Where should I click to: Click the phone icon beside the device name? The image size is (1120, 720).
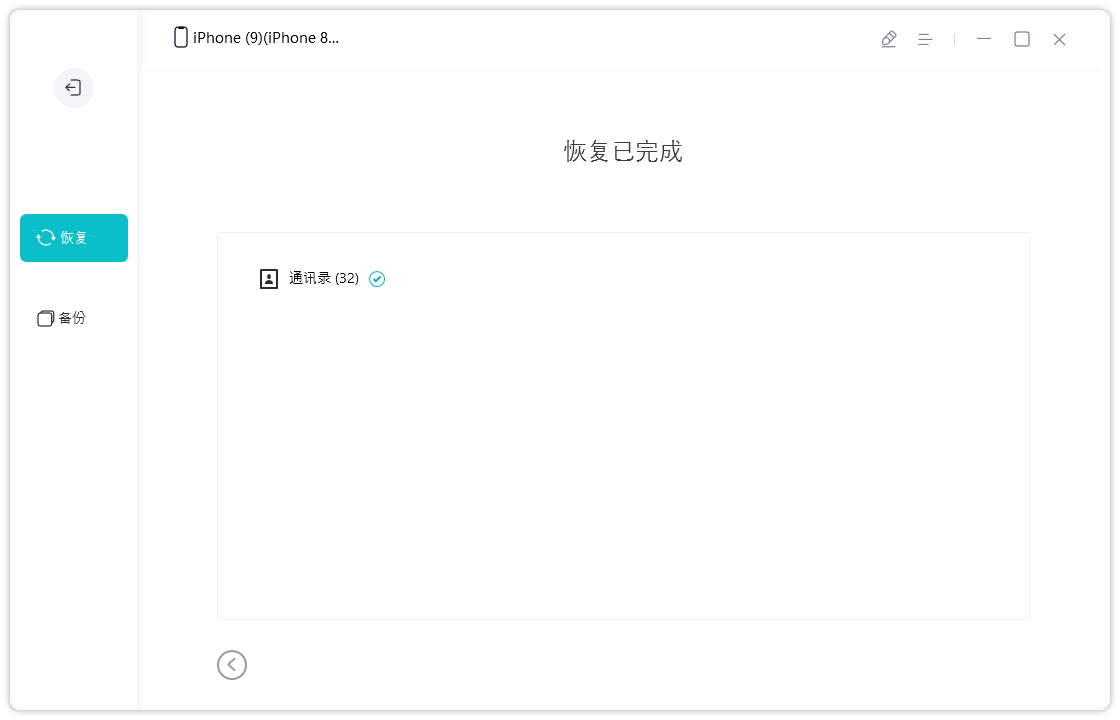(180, 37)
